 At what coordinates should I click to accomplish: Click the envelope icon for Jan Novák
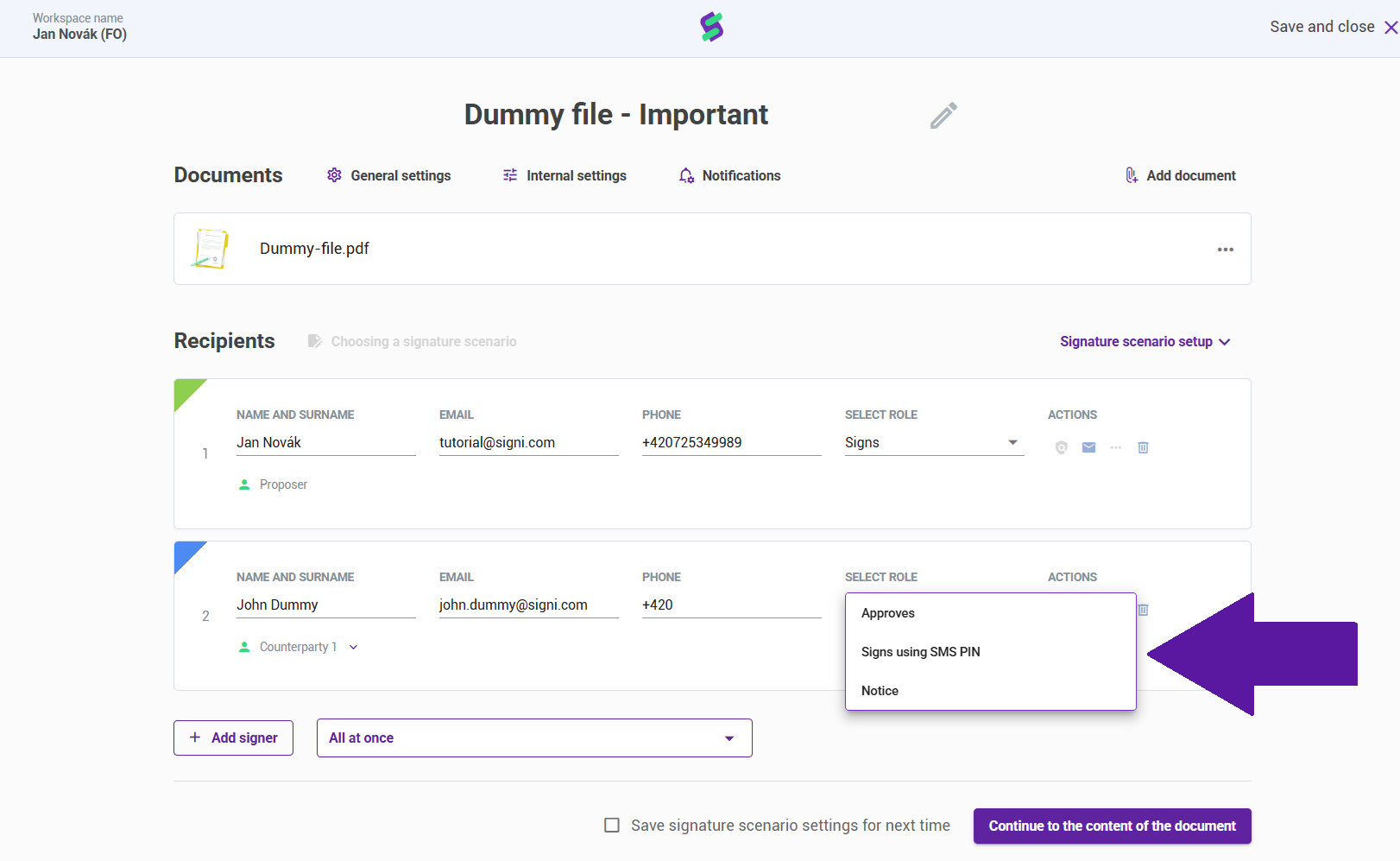[1088, 447]
